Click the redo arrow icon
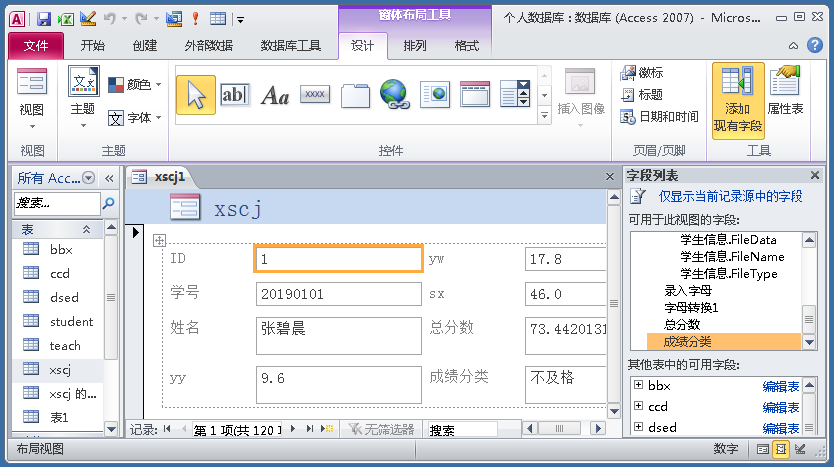834x467 pixels. (141, 19)
